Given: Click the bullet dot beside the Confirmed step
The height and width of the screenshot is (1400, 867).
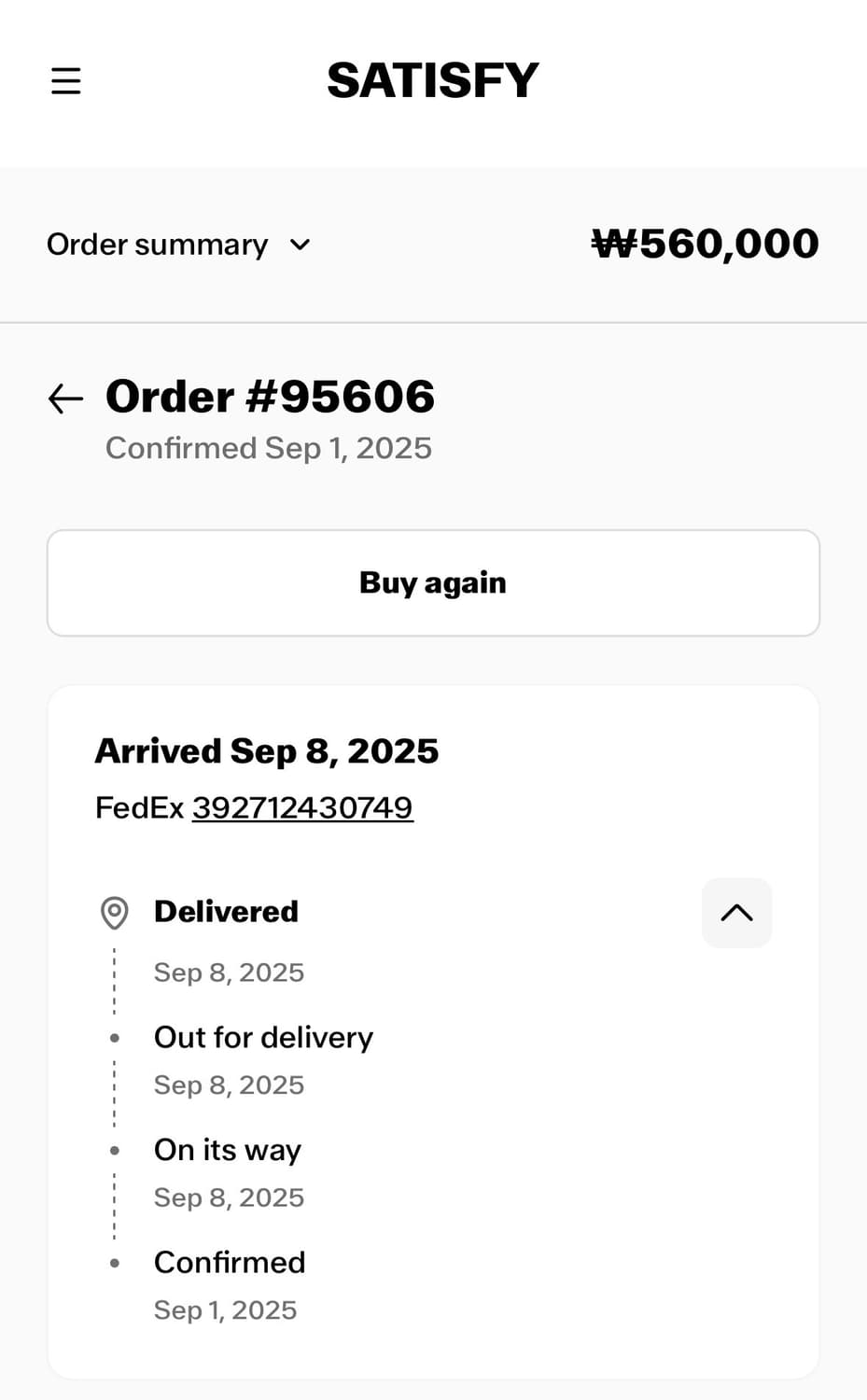Looking at the screenshot, I should click(x=115, y=1264).
